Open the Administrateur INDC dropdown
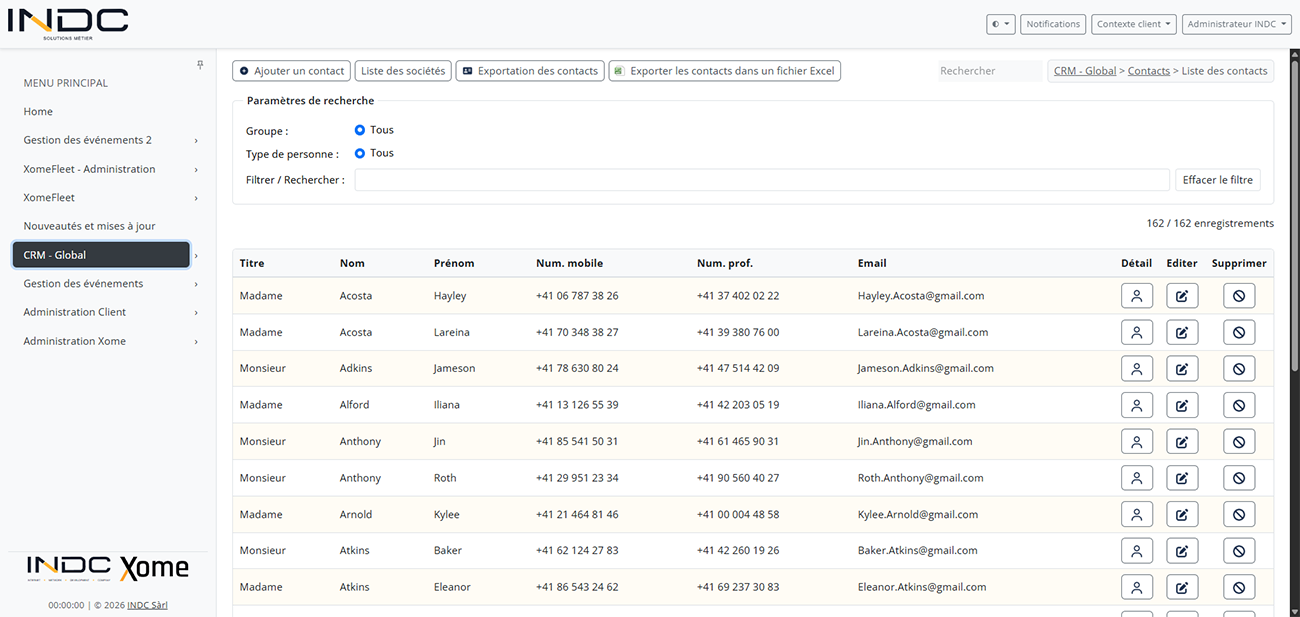Image resolution: width=1300 pixels, height=617 pixels. [1237, 24]
